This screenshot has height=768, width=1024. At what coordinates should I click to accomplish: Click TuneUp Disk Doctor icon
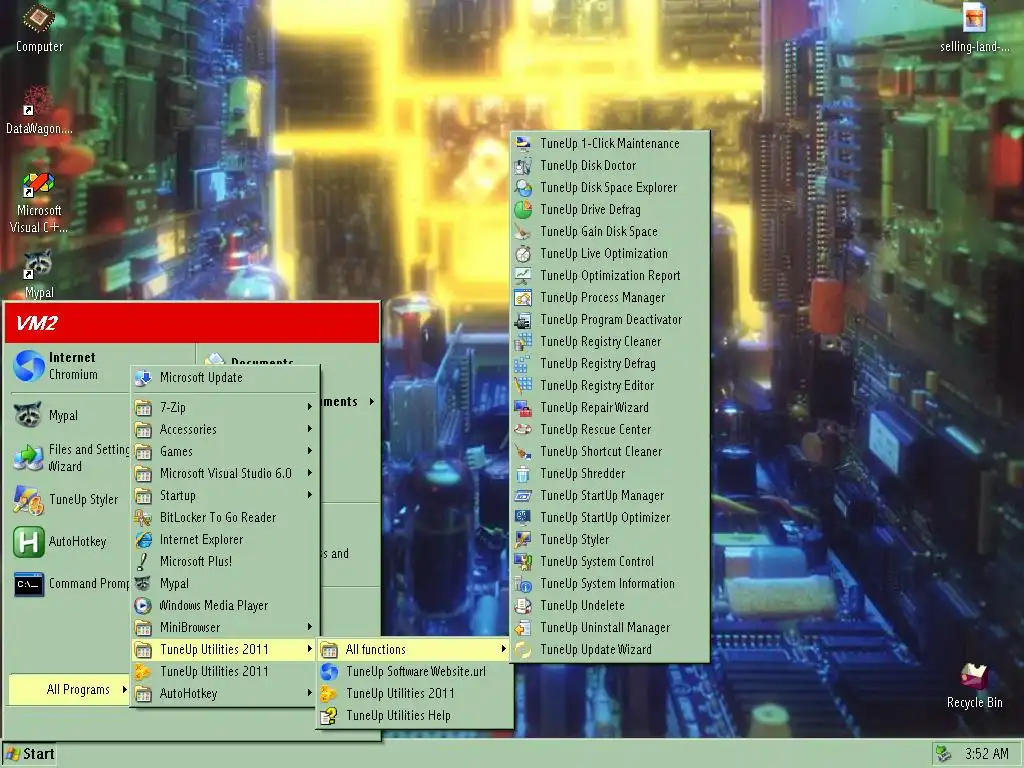pos(523,166)
